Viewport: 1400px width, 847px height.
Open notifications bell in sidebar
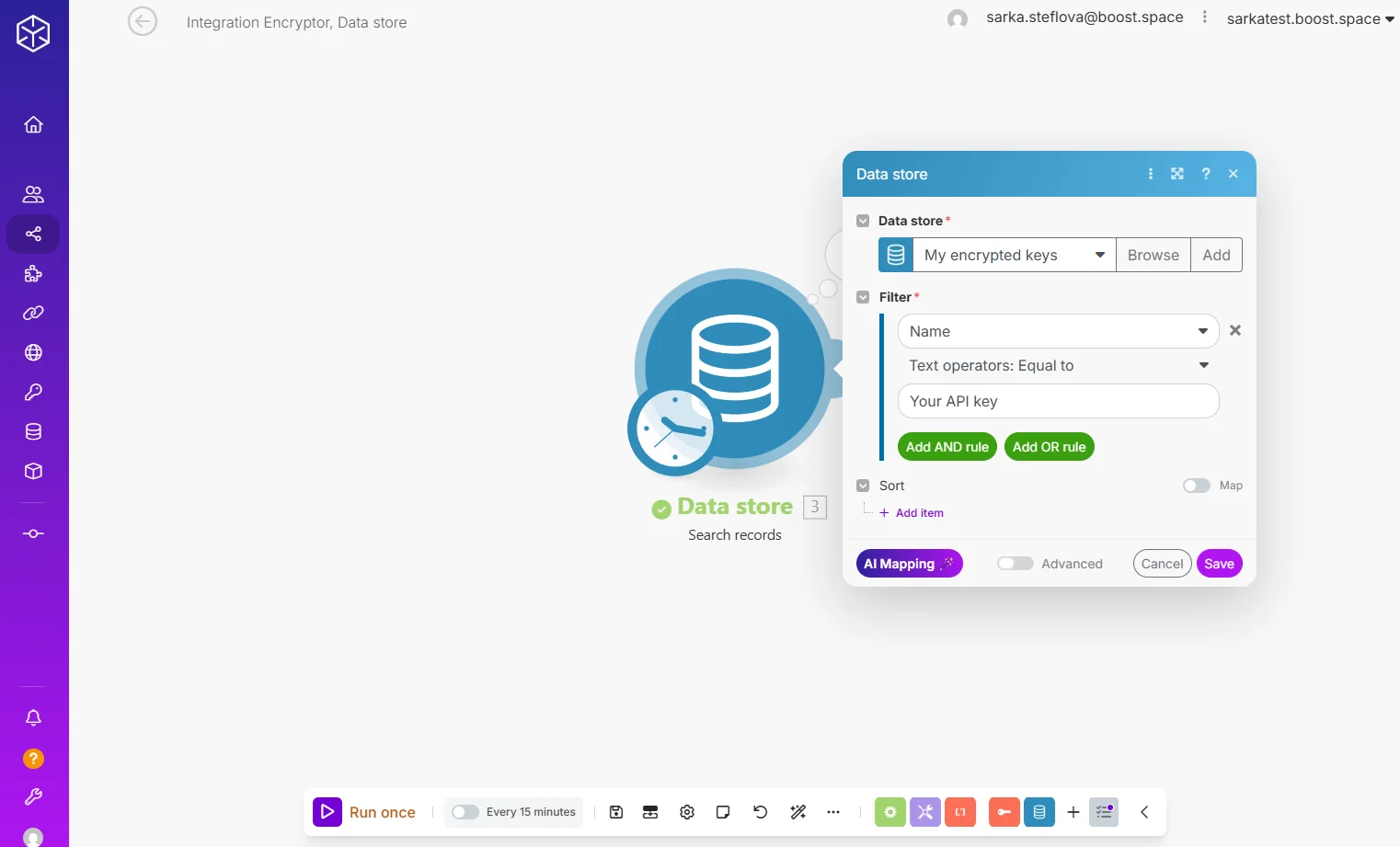point(33,717)
